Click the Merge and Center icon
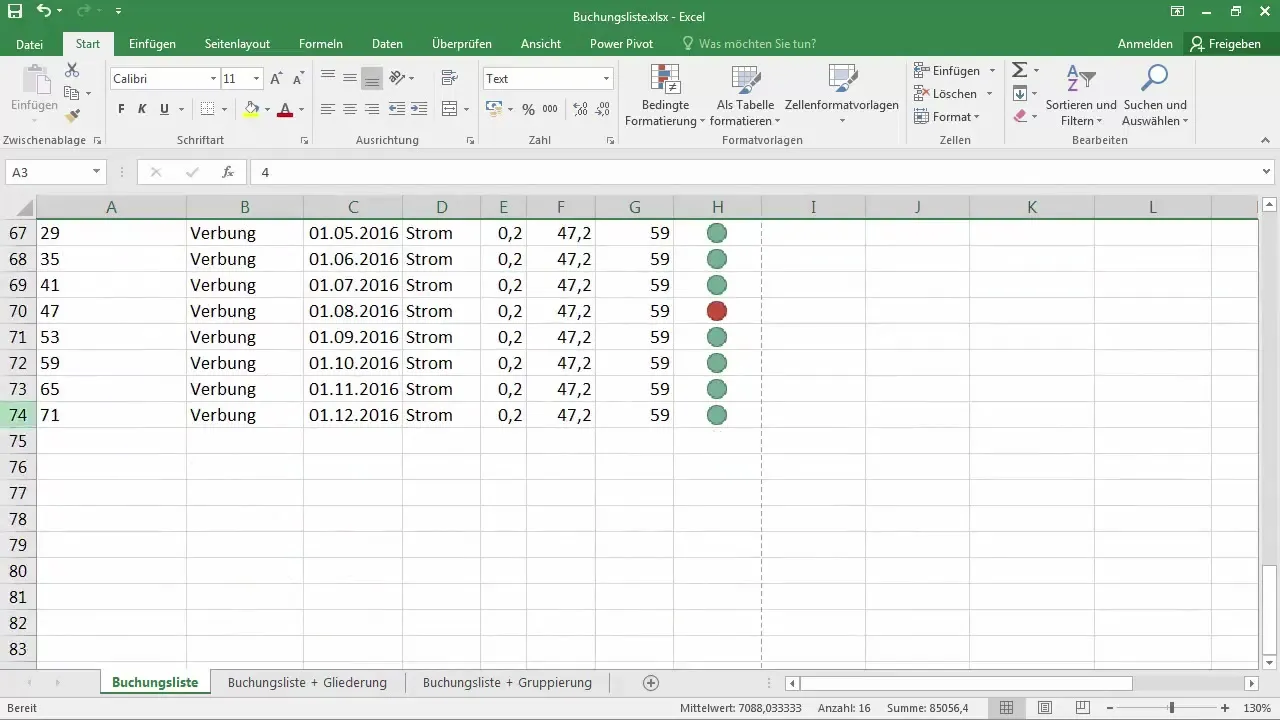Image resolution: width=1280 pixels, height=720 pixels. [x=449, y=109]
